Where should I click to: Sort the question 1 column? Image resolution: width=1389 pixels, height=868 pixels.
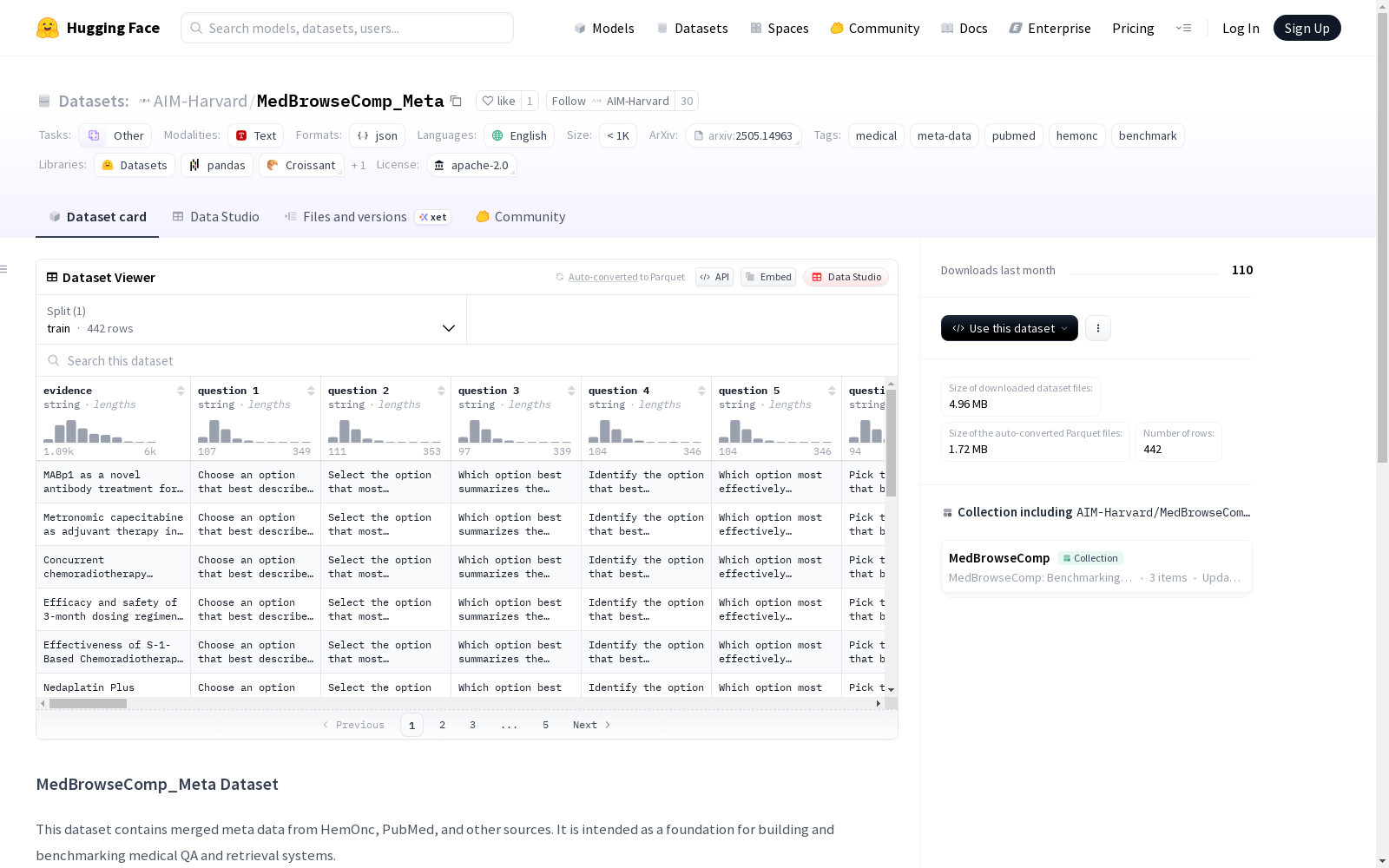[311, 391]
